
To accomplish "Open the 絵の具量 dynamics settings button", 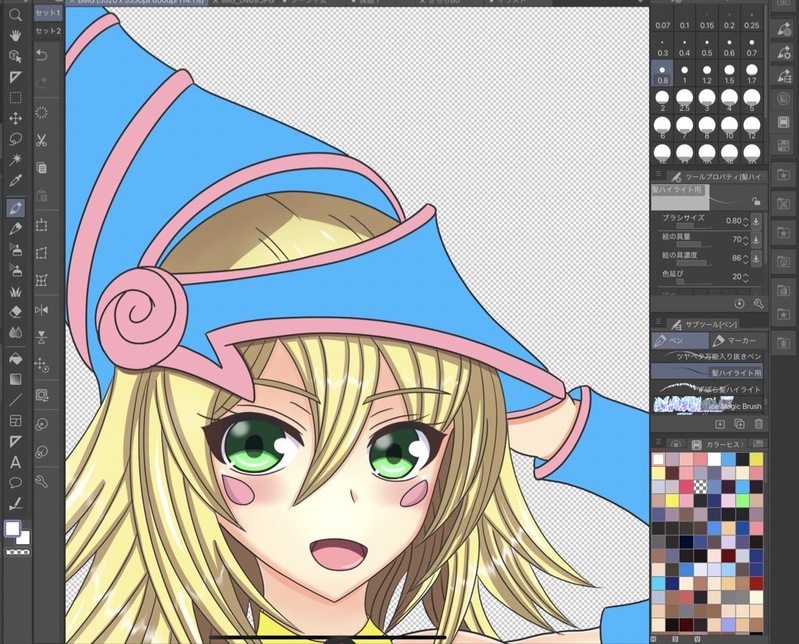I will (x=756, y=239).
